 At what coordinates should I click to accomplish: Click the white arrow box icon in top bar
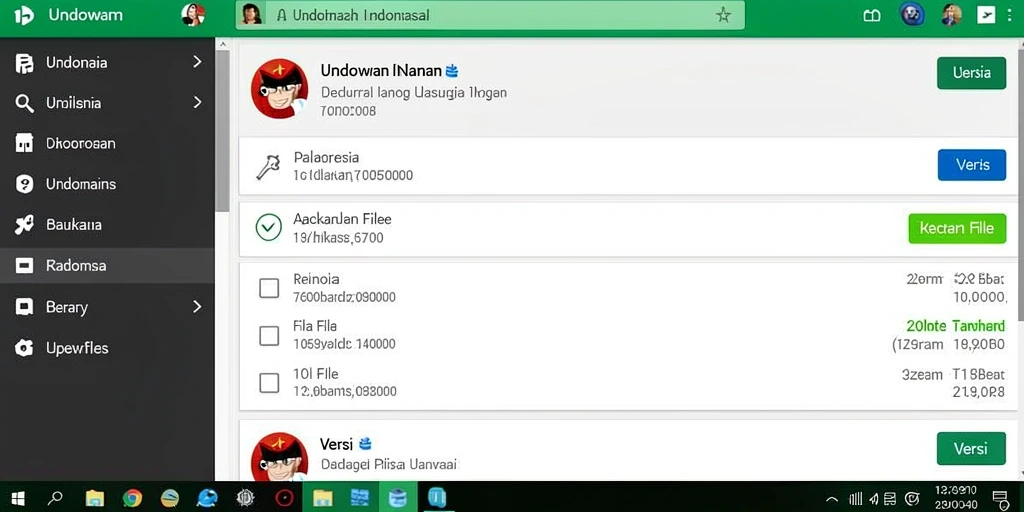point(985,14)
